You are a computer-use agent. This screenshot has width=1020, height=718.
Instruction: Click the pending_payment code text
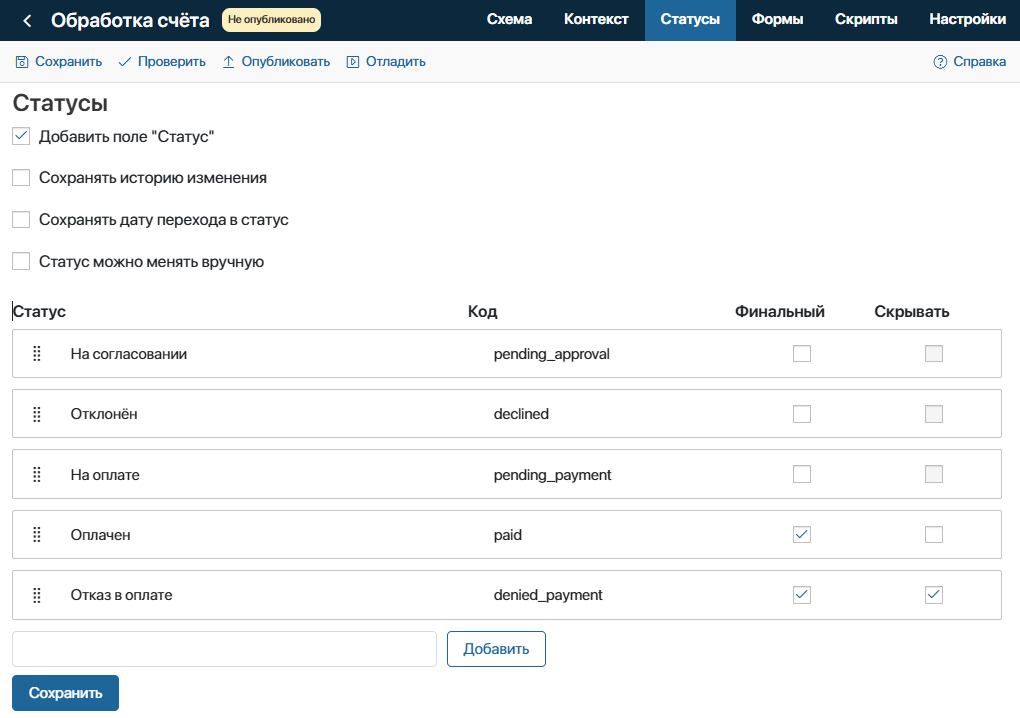[x=552, y=475]
